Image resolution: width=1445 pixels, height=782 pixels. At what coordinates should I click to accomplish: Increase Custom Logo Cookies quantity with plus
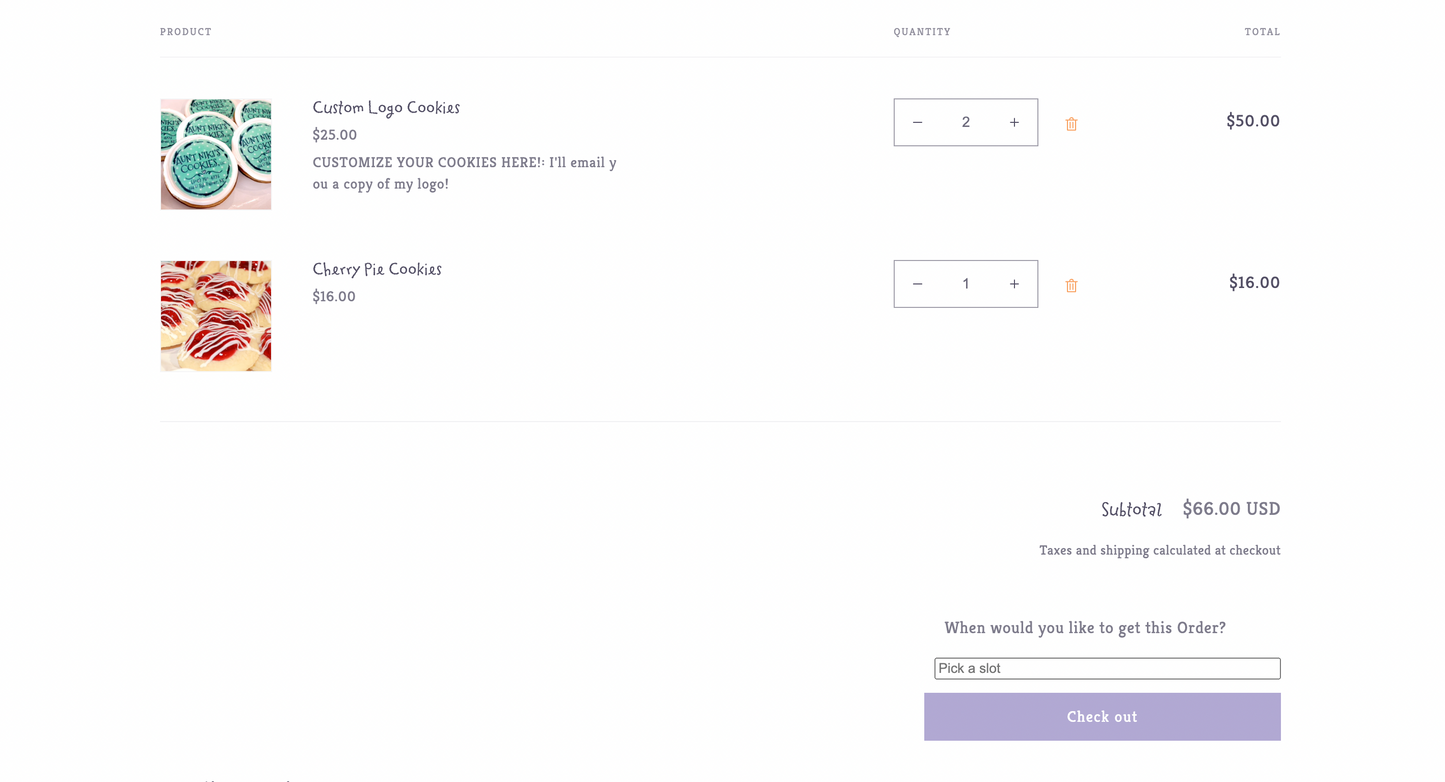tap(1014, 122)
